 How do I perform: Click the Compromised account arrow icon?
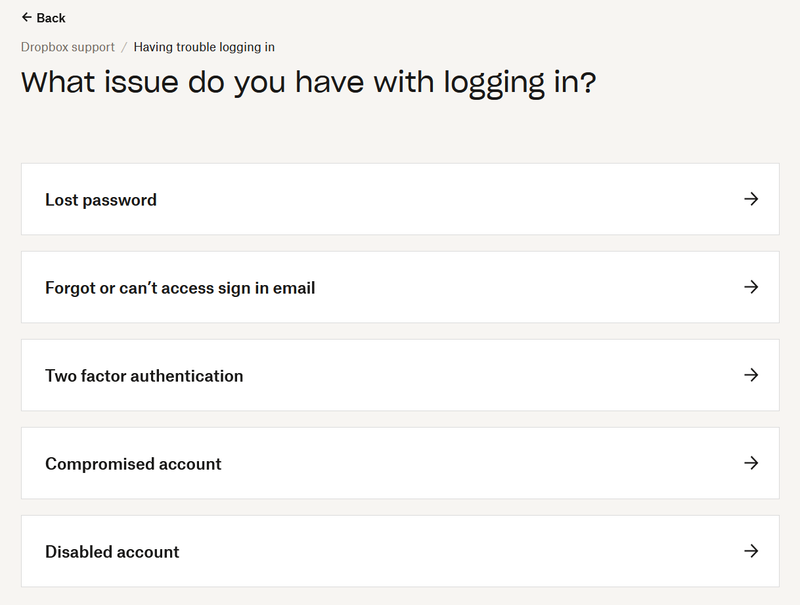tap(751, 463)
